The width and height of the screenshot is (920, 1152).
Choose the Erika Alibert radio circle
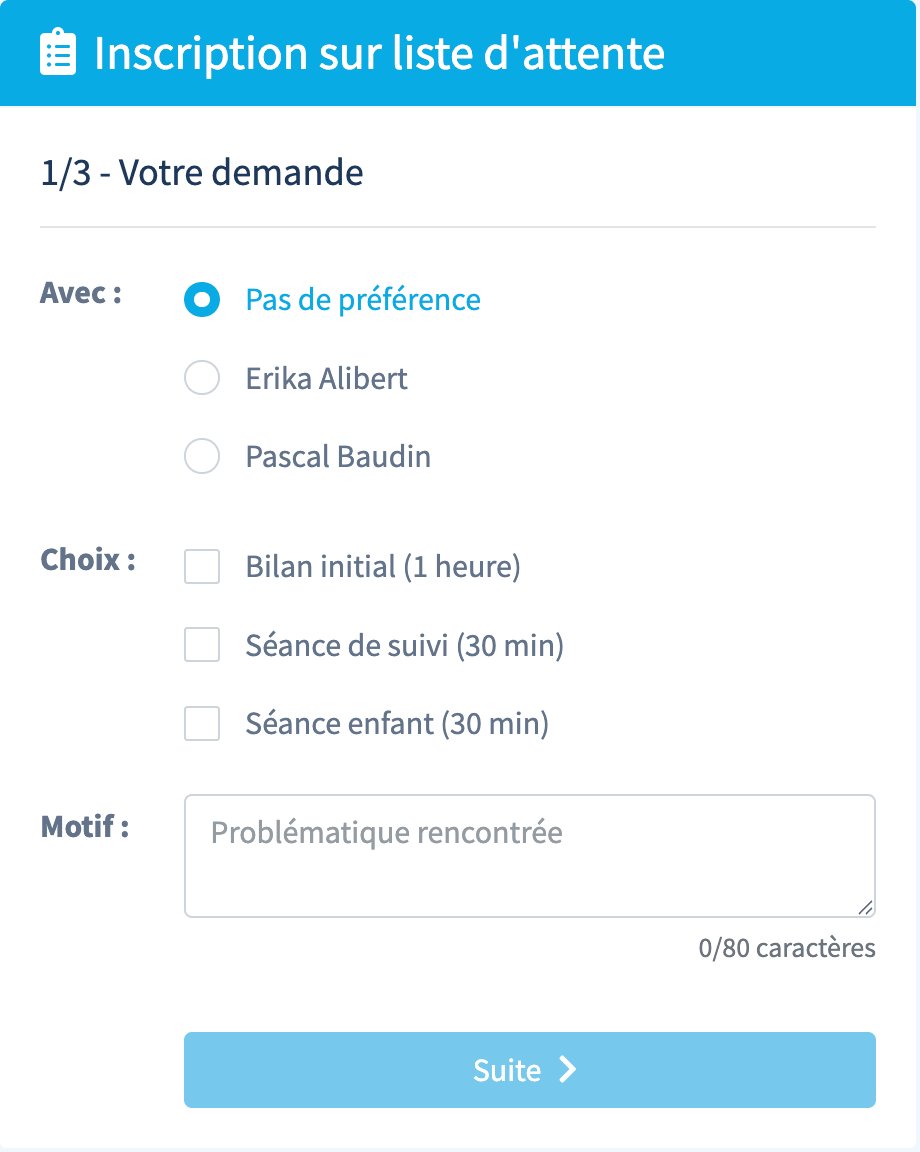tap(202, 379)
